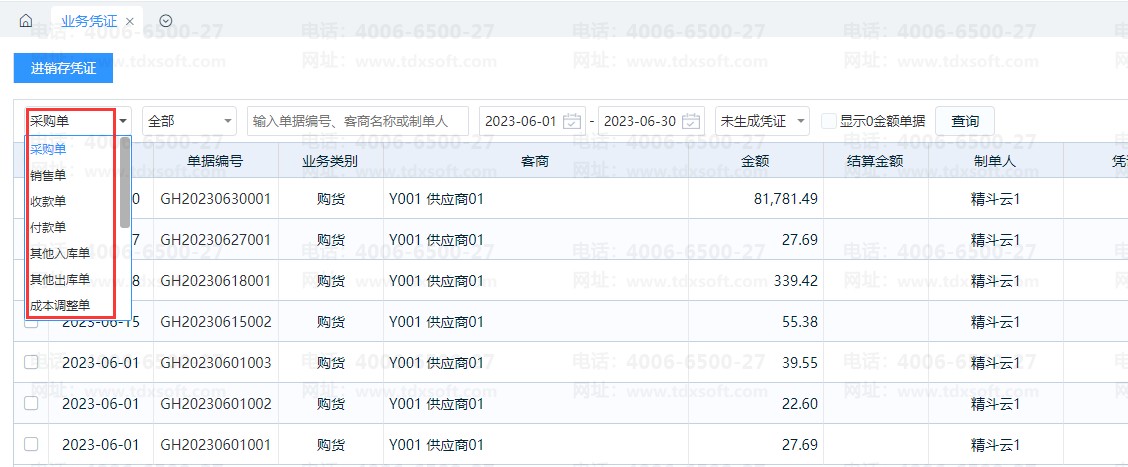Image resolution: width=1128 pixels, height=467 pixels.
Task: Click the dropdown list scrollbar thumb
Action: click(125, 182)
